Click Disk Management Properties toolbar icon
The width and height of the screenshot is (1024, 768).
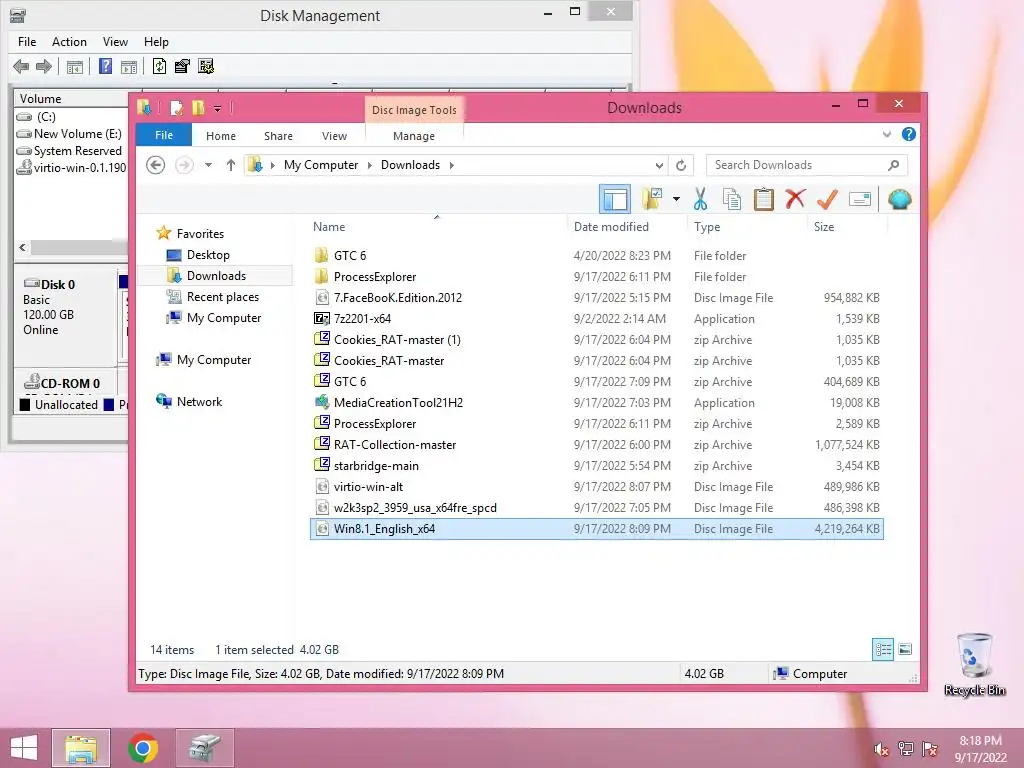coord(182,66)
